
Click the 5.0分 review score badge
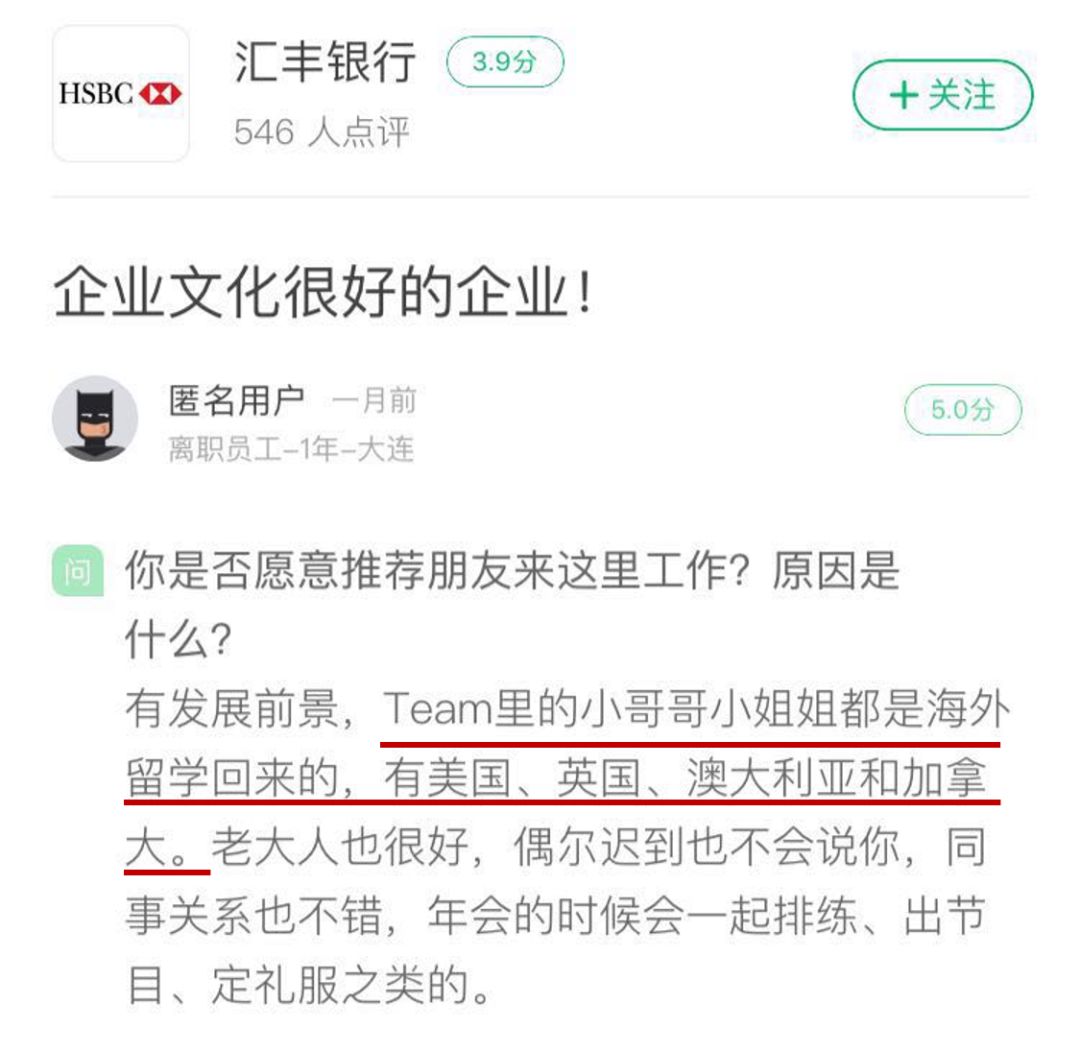tap(962, 410)
